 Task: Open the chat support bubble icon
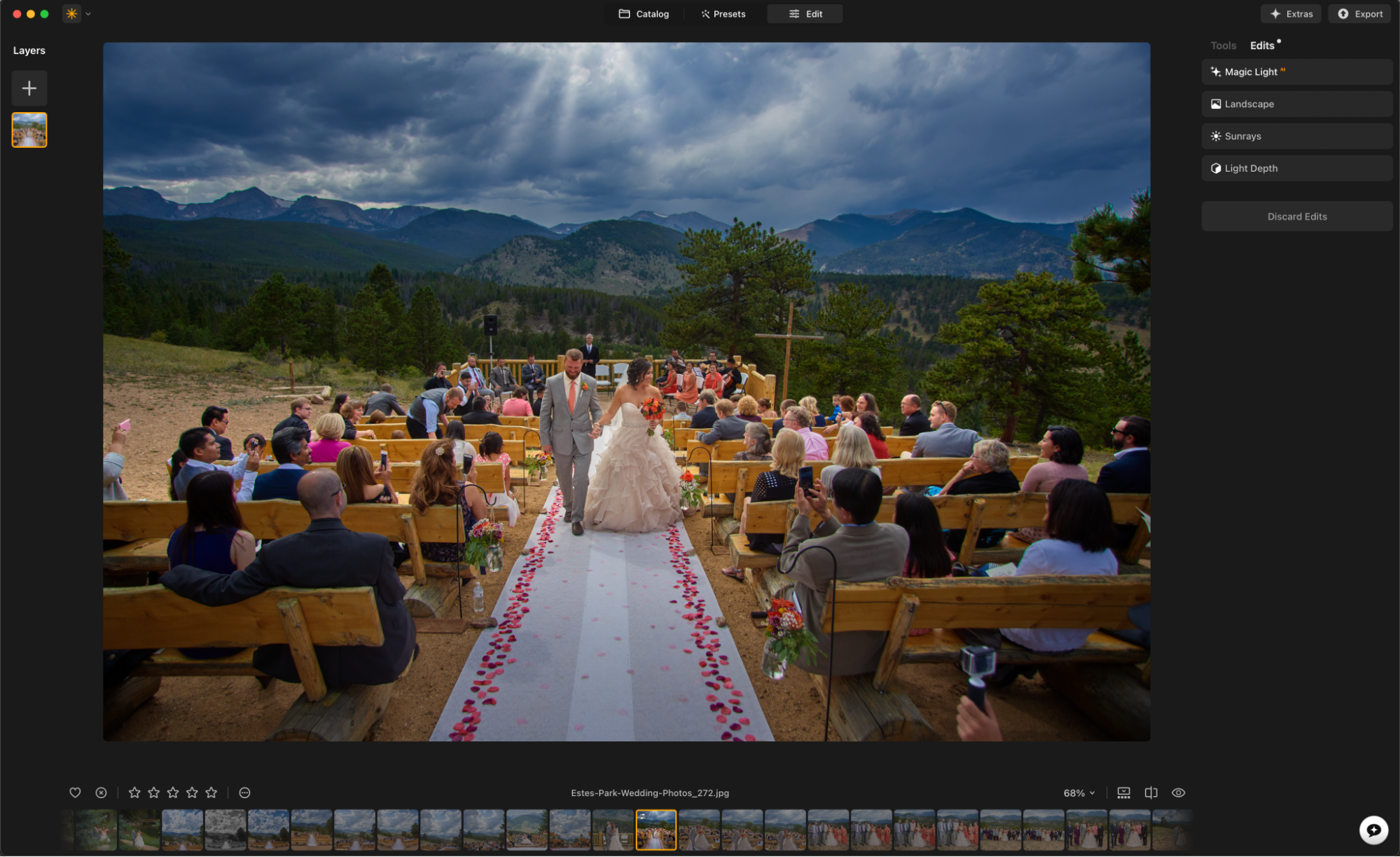tap(1373, 830)
